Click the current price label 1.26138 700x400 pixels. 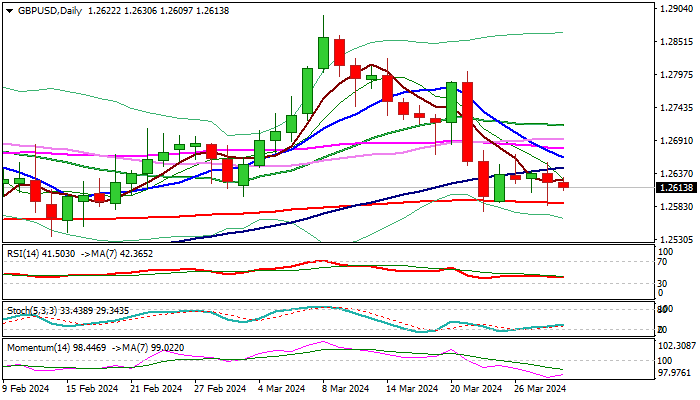pos(677,188)
